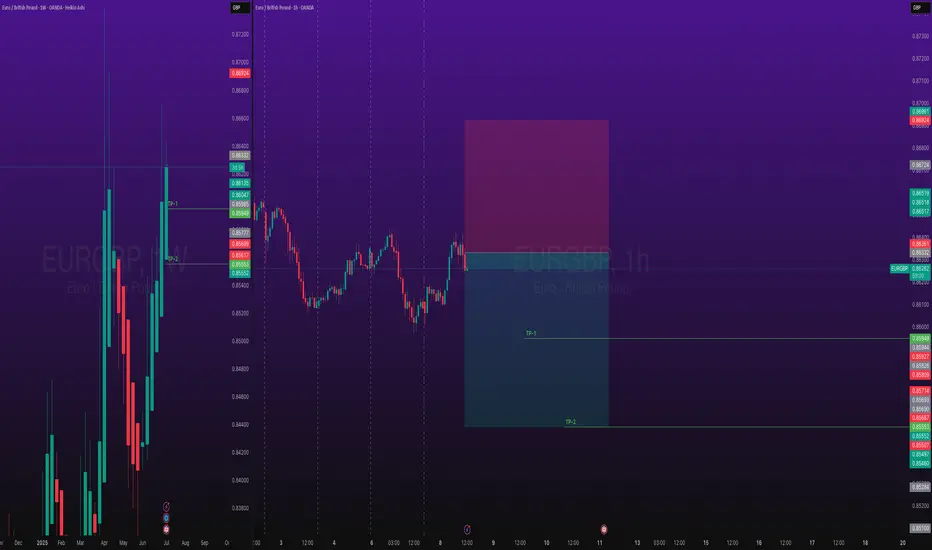Click the Euro / British Pound 1W chart title
The height and width of the screenshot is (550, 932).
[43, 8]
